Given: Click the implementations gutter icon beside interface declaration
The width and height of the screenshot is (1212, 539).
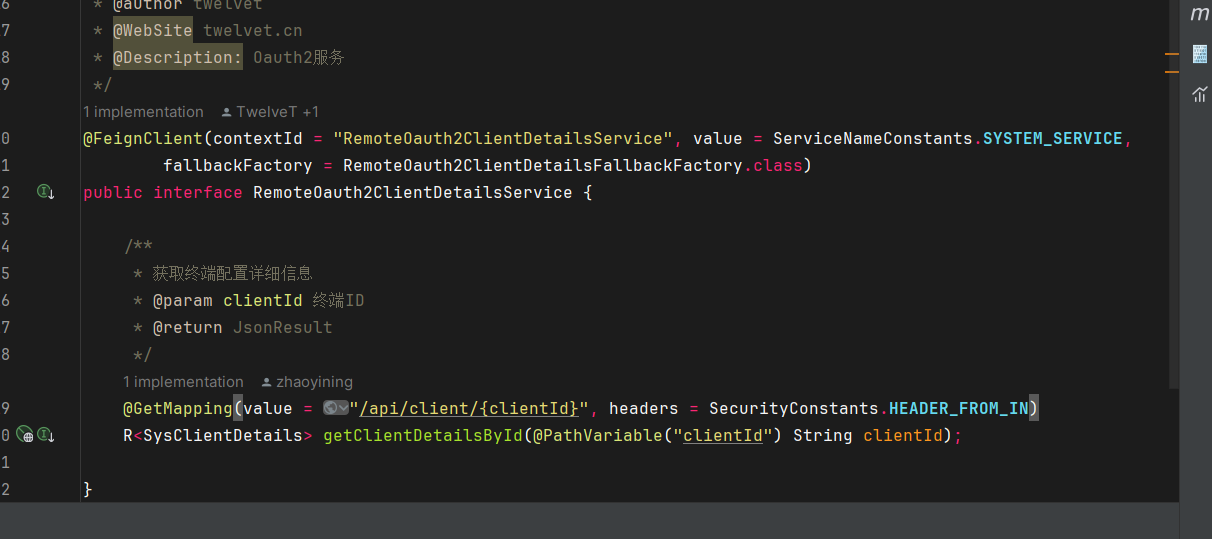Looking at the screenshot, I should (x=45, y=192).
